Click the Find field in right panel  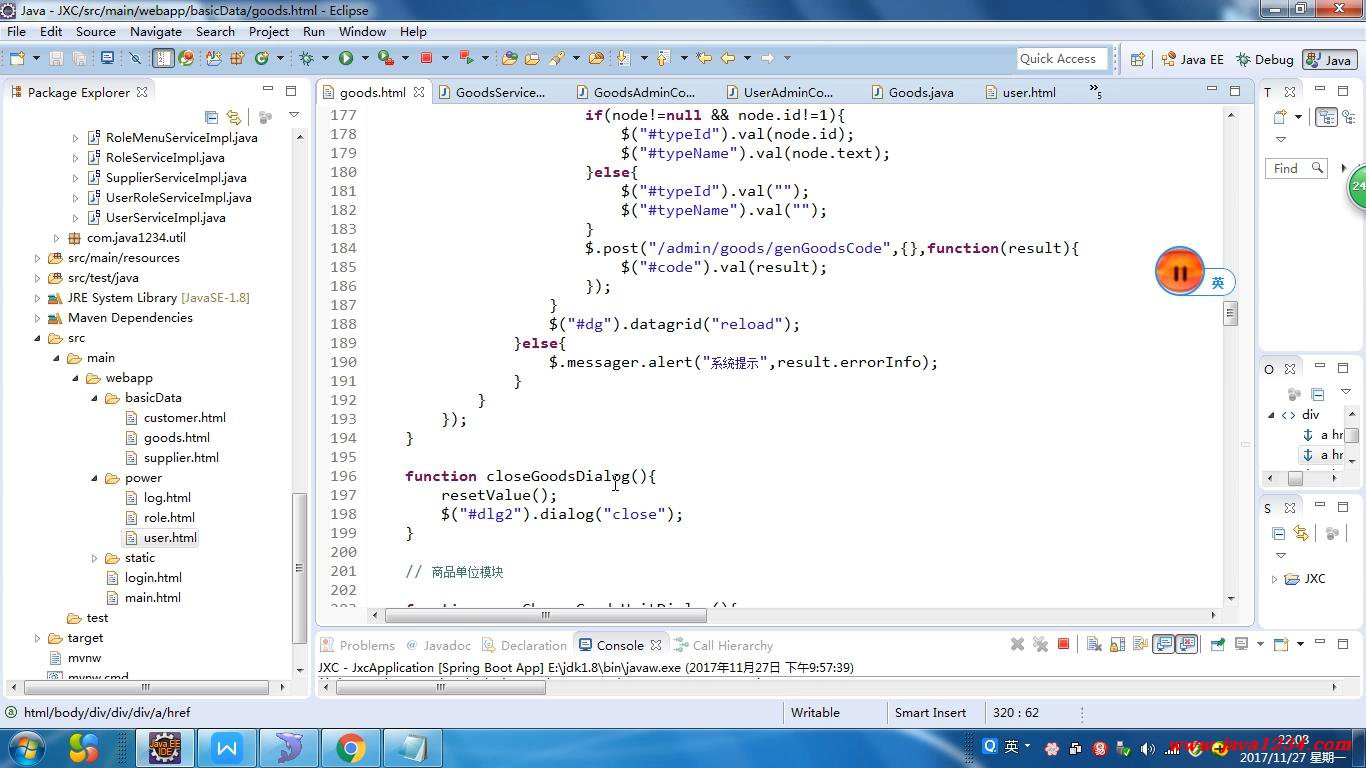click(x=1296, y=168)
